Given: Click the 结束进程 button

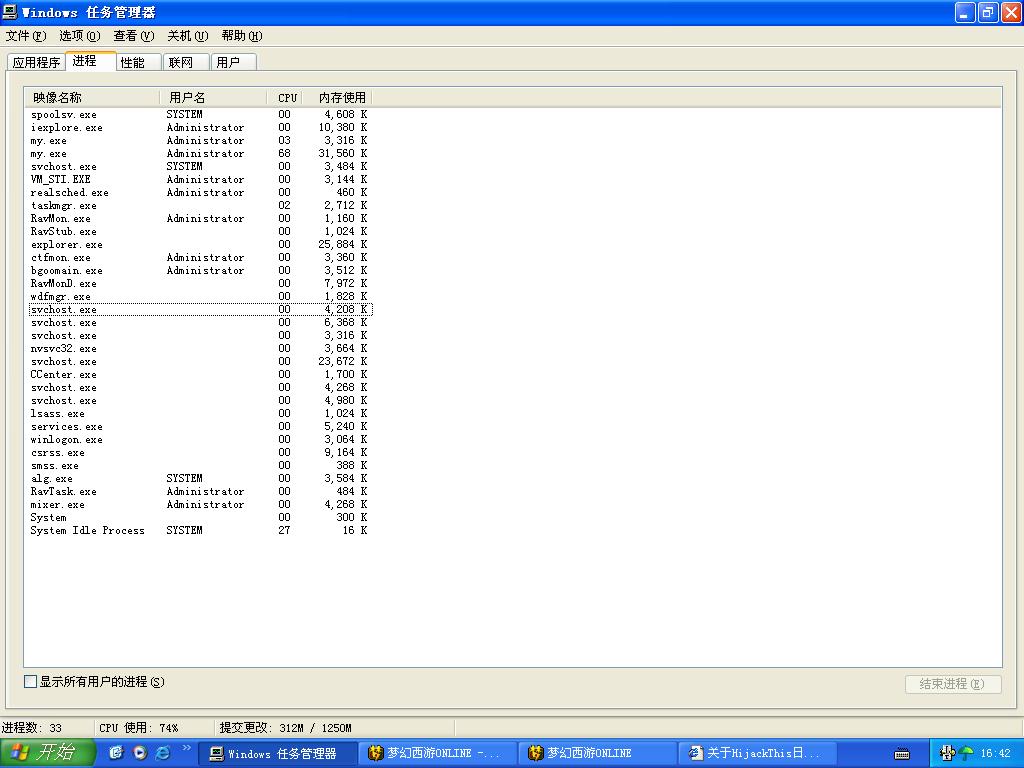Looking at the screenshot, I should (953, 684).
